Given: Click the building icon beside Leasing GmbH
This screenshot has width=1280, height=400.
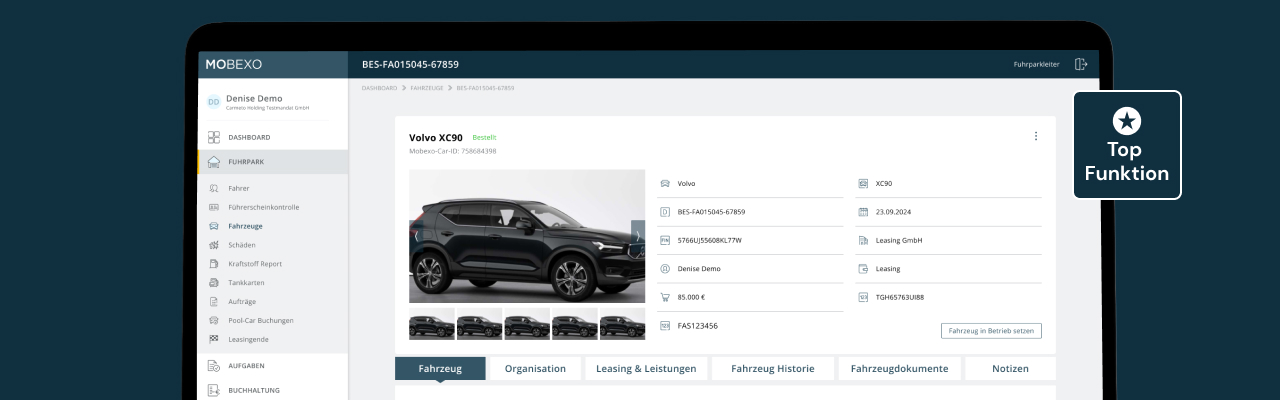Looking at the screenshot, I should point(863,240).
